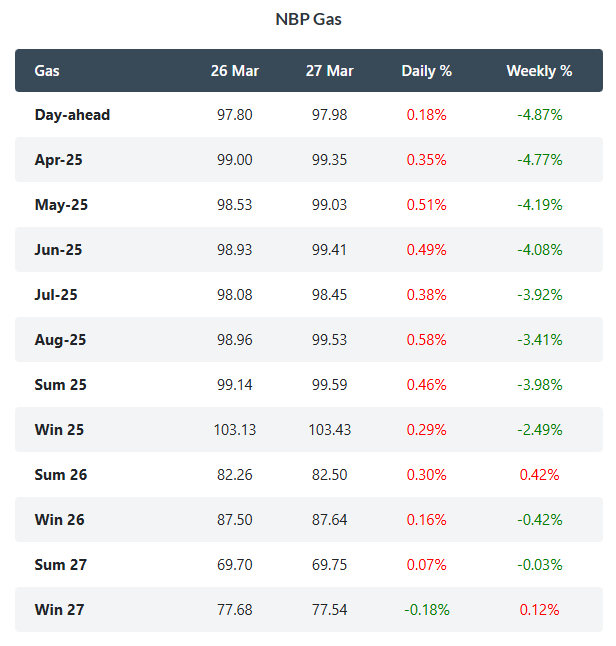Viewport: 616px width, 646px height.
Task: Click the Weekly % column header
Action: (539, 71)
